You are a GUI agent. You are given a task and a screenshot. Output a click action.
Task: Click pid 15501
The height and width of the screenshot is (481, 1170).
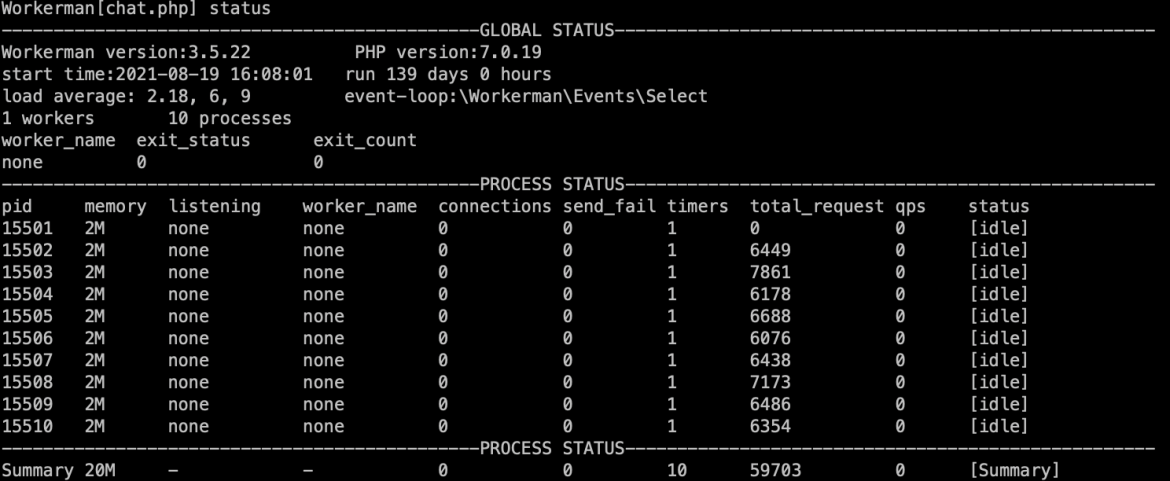click(28, 228)
